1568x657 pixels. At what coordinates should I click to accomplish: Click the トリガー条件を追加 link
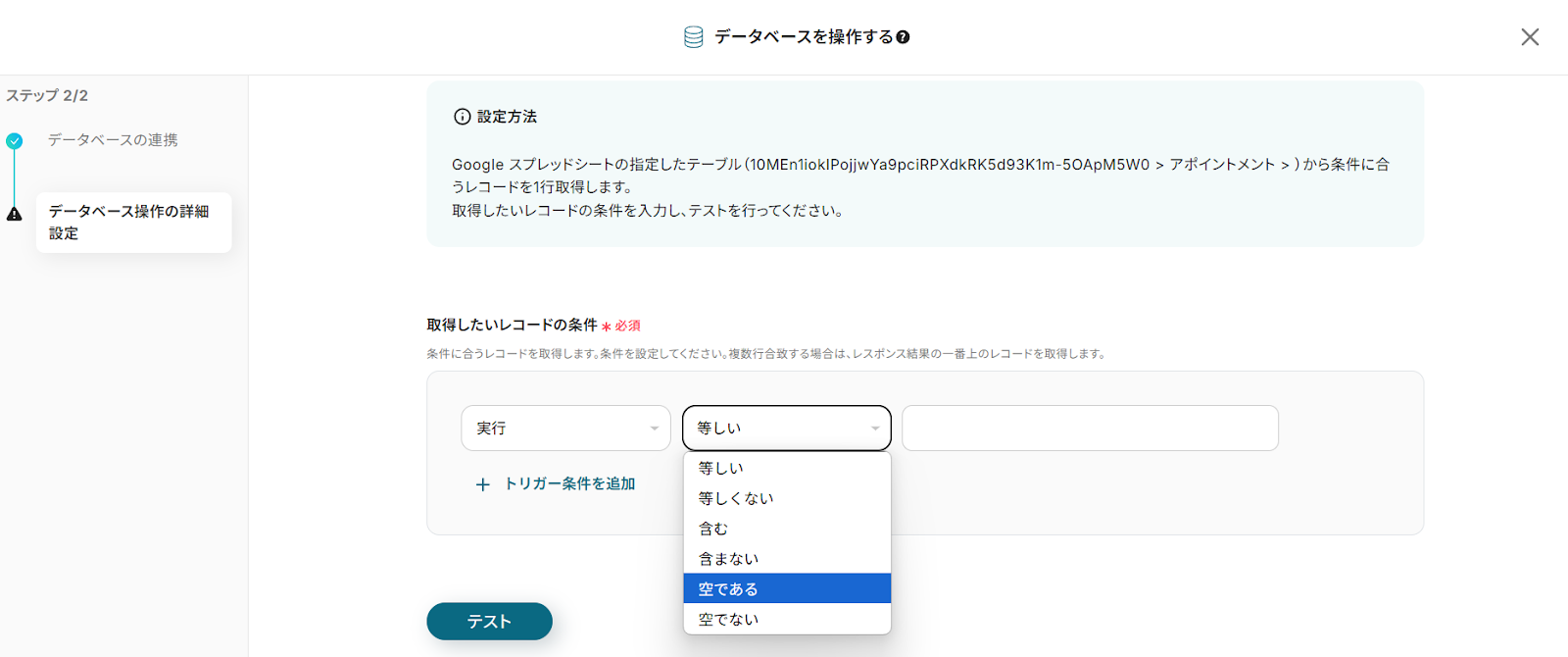[x=569, y=484]
